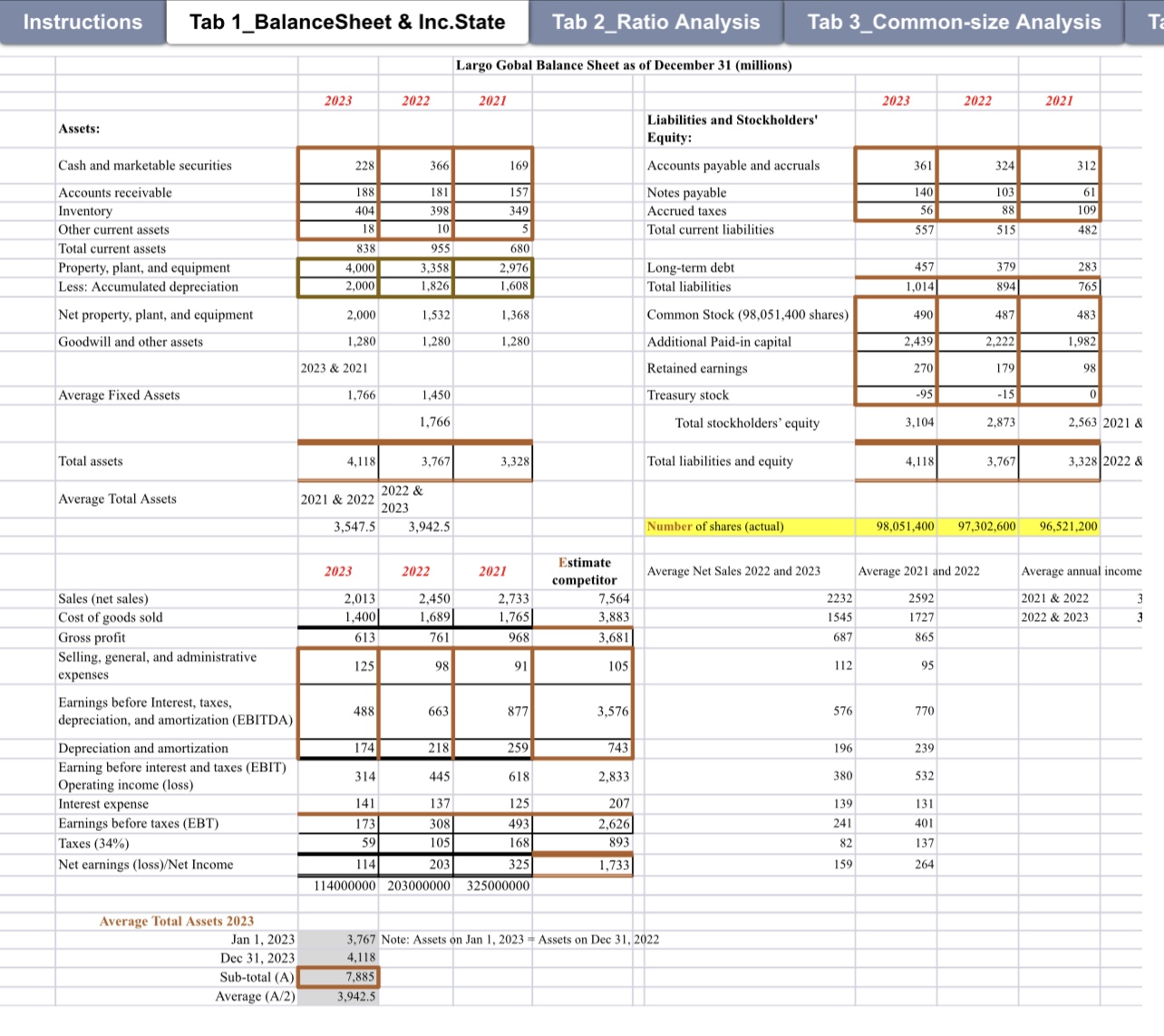The image size is (1164, 1036).
Task: Click the Total assets 2023 value of 4,118
Action: pyautogui.click(x=338, y=461)
